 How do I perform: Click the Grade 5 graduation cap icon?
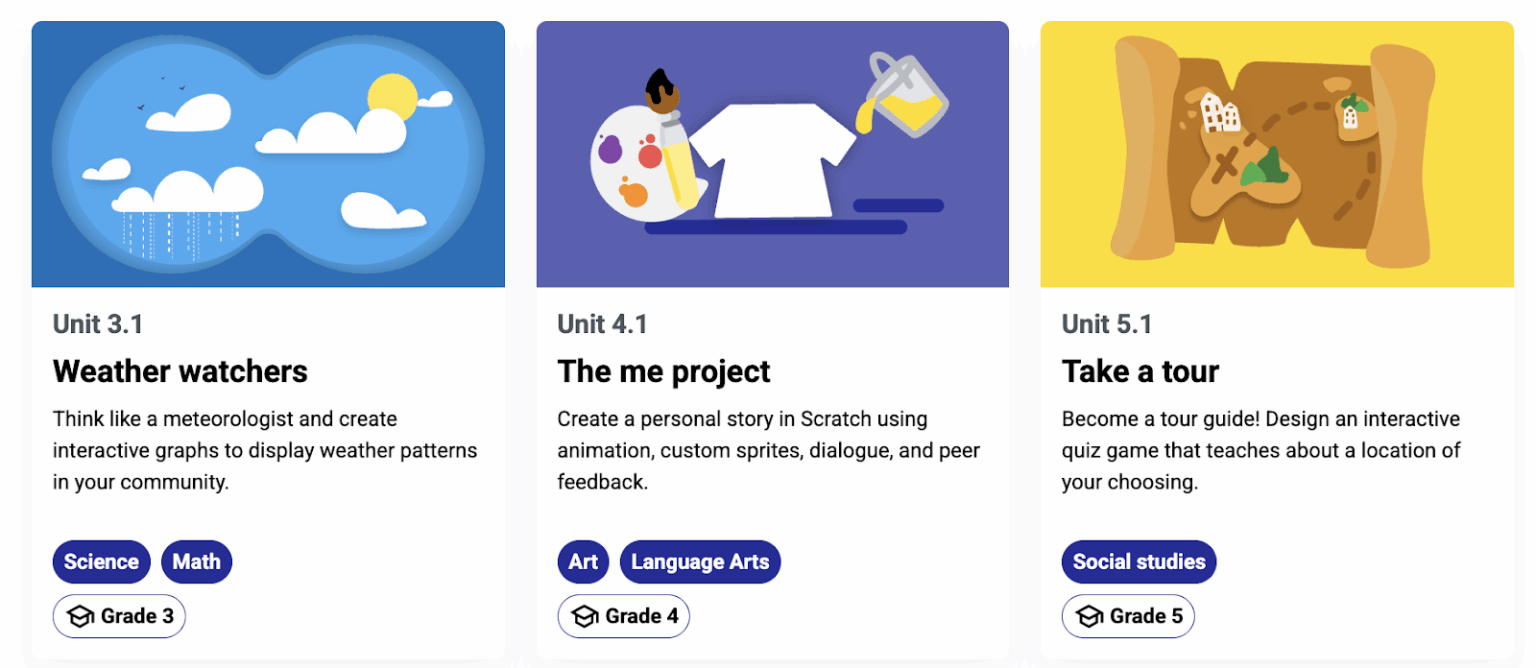[x=1090, y=617]
